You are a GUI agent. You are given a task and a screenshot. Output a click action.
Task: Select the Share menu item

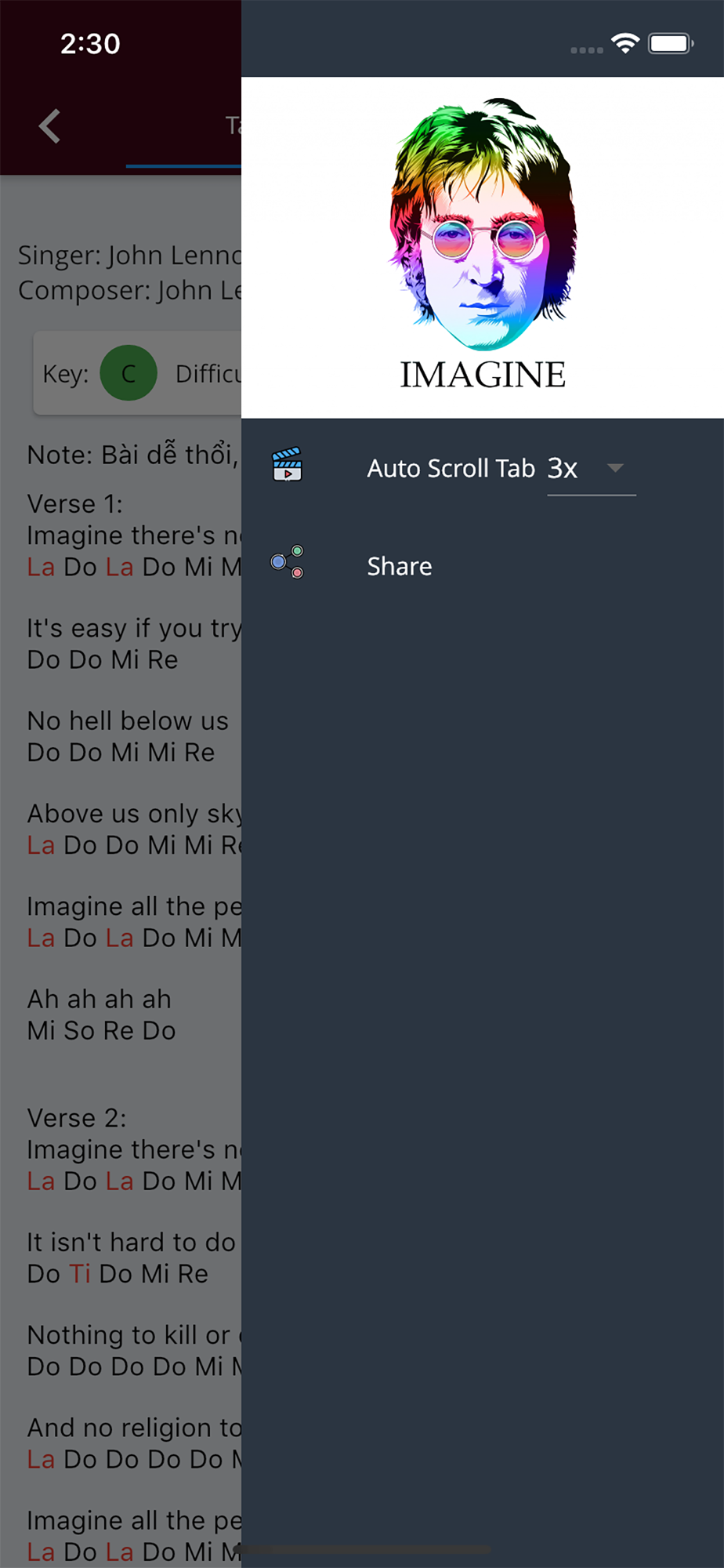coord(400,566)
